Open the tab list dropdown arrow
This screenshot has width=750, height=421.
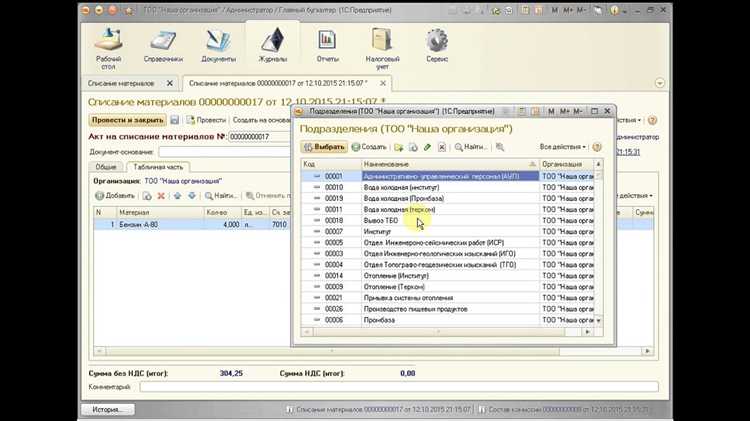tap(660, 83)
